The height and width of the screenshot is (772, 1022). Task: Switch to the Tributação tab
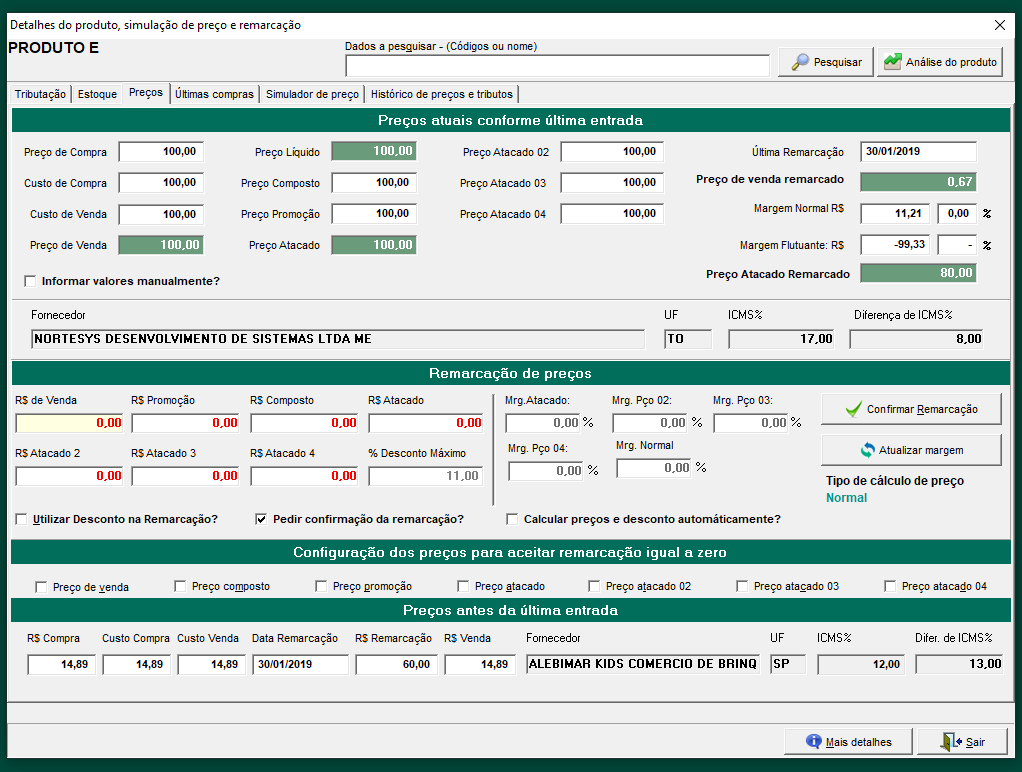point(40,94)
